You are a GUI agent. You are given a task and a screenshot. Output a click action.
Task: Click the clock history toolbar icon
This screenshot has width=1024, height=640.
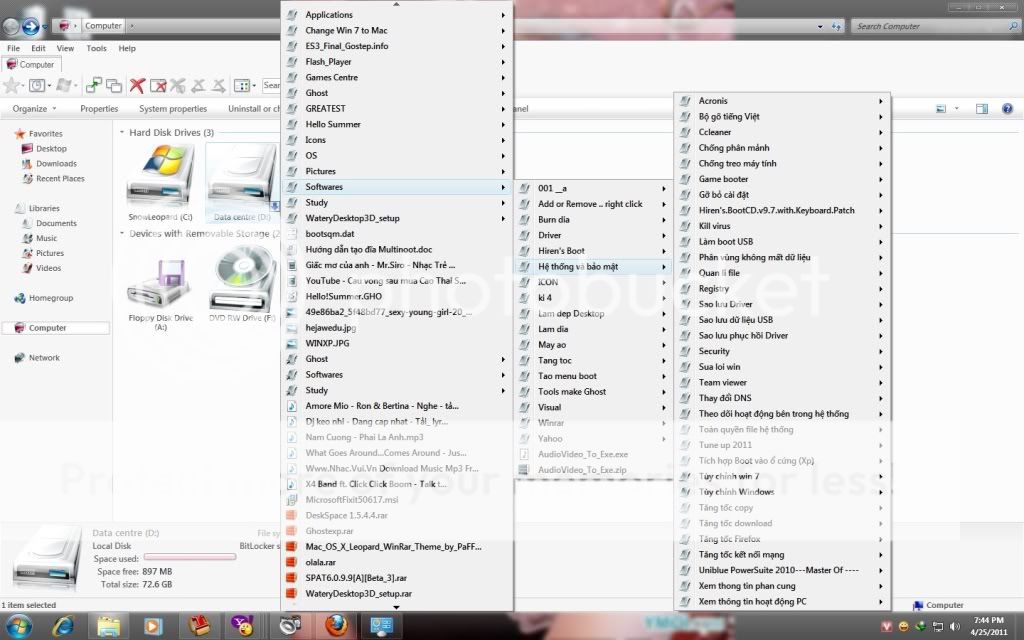[37, 86]
